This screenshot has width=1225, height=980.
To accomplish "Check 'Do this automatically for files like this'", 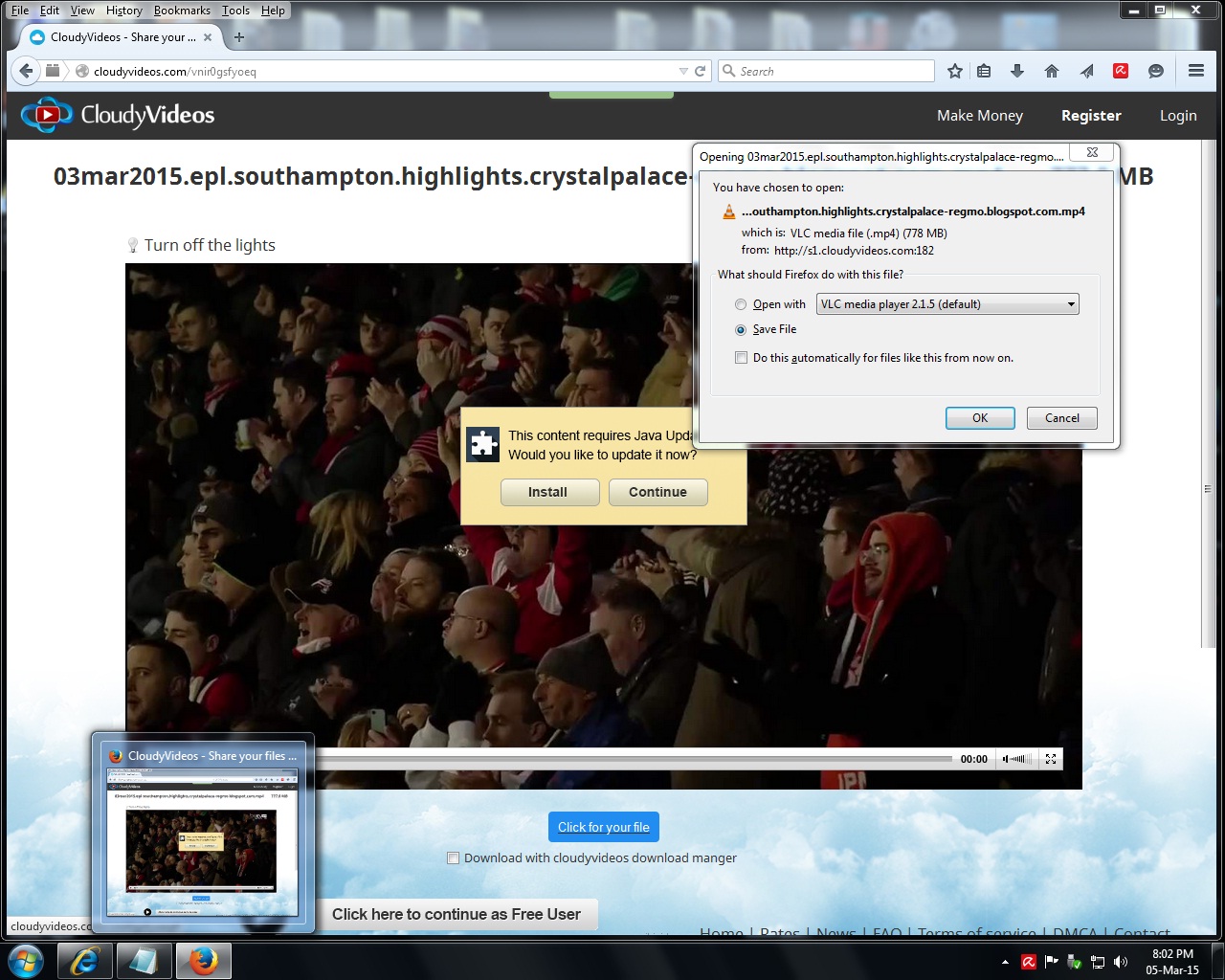I will 741,358.
